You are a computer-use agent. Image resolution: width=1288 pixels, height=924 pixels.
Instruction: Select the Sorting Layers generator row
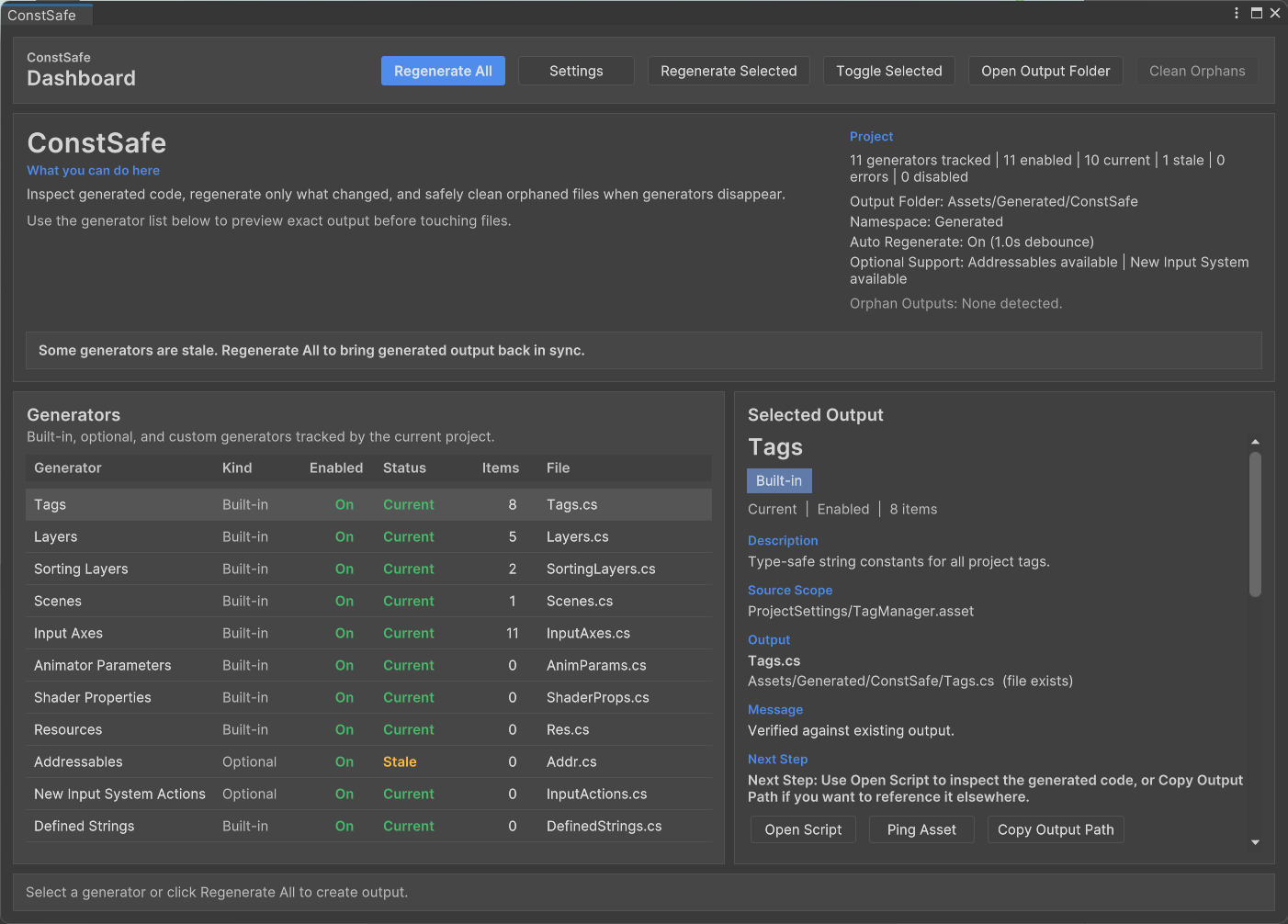[368, 569]
